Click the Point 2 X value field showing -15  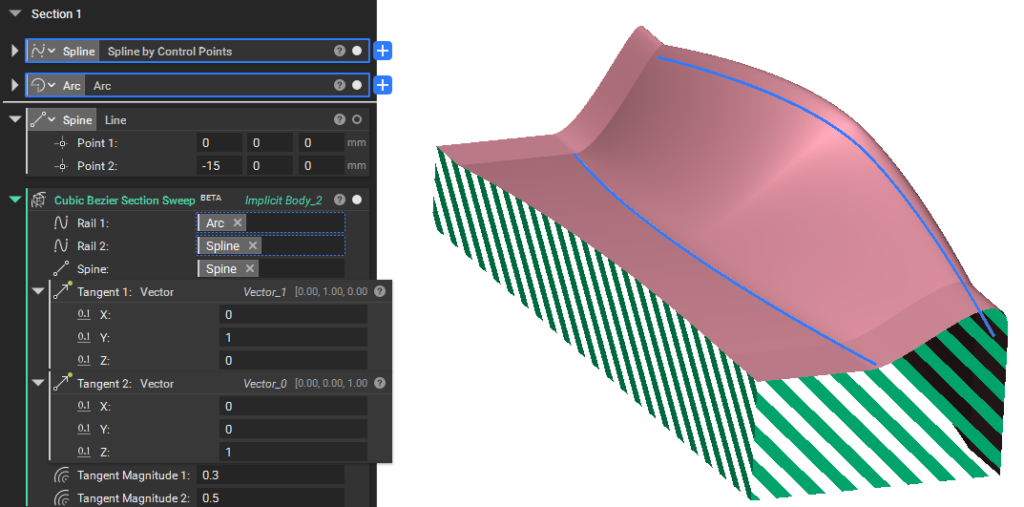[219, 165]
